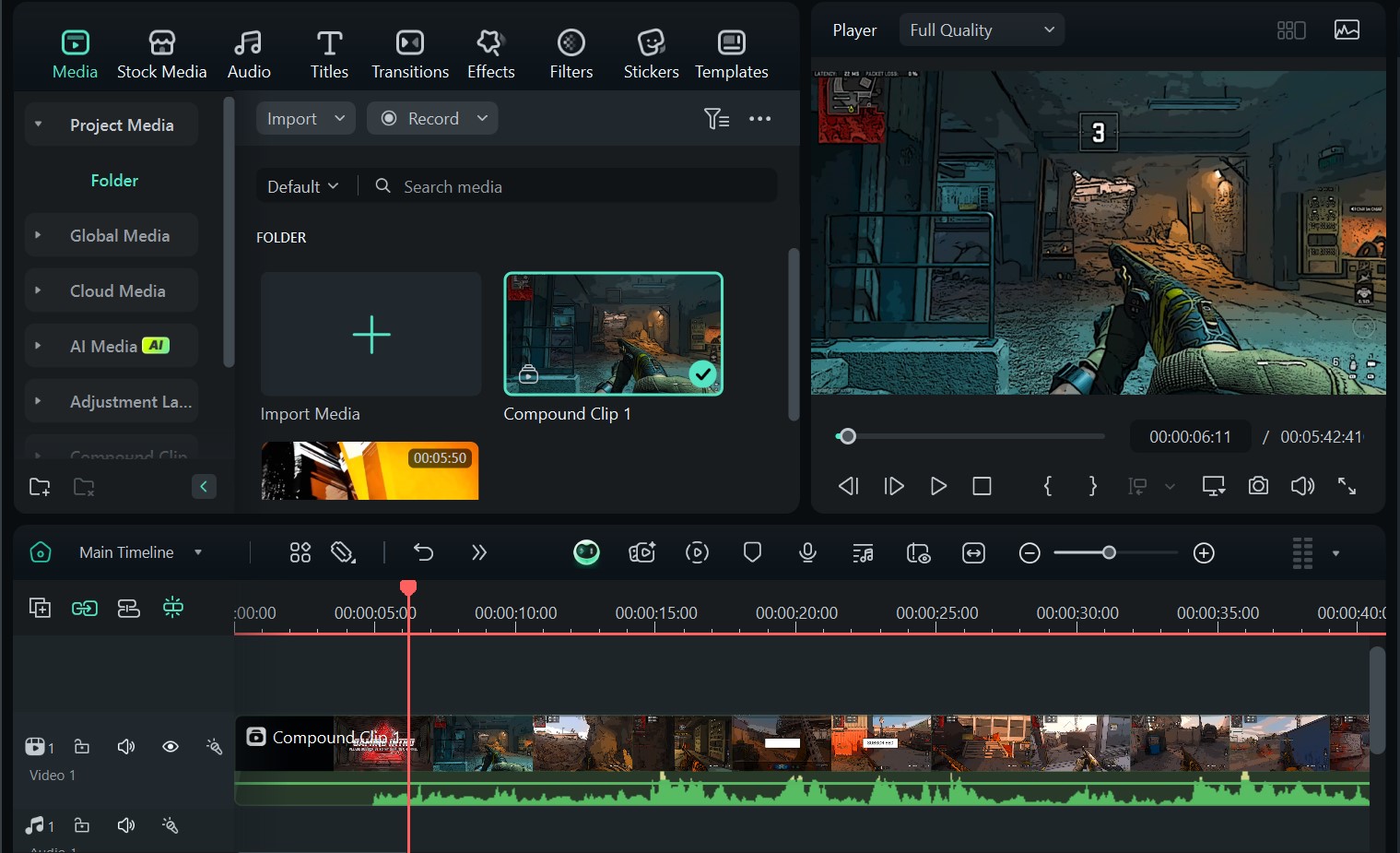Image resolution: width=1400 pixels, height=853 pixels.
Task: Switch to the Transitions tab
Action: coord(410,54)
